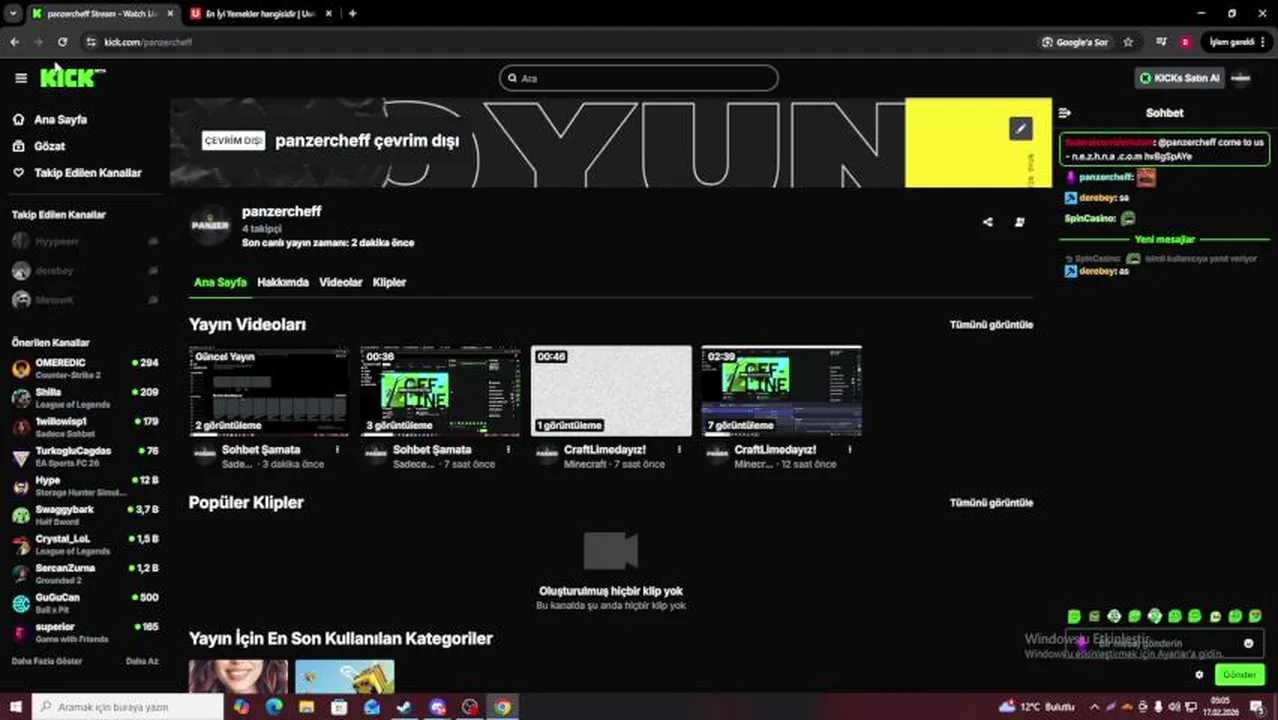Screen dimensions: 1278x720
Task: Open chat settings gear icon
Action: [x=1199, y=674]
